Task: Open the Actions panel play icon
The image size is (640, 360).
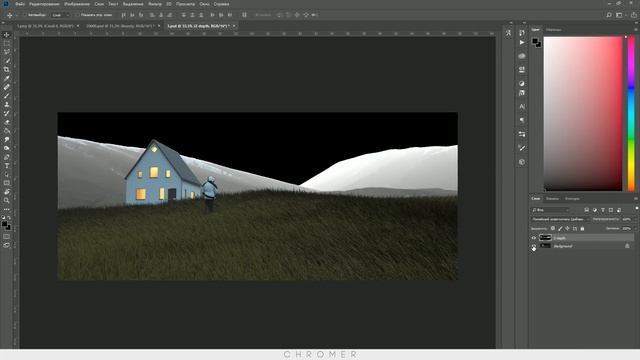Action: (522, 42)
